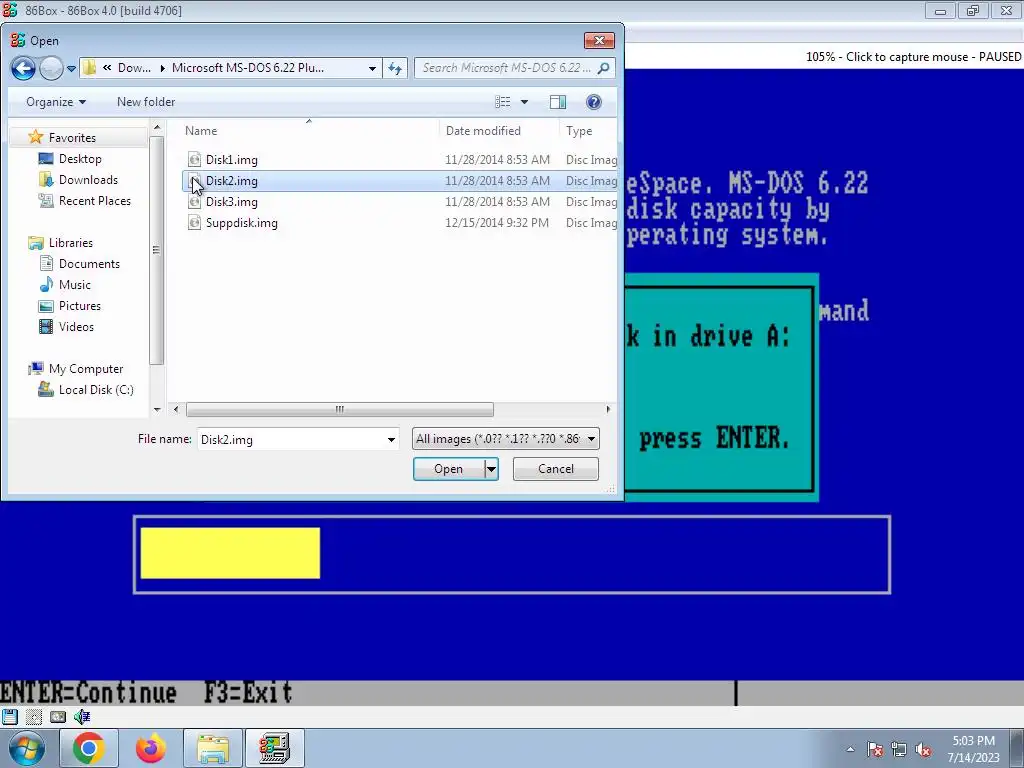Viewport: 1024px width, 768px height.
Task: Cancel the Open dialog
Action: coord(556,469)
